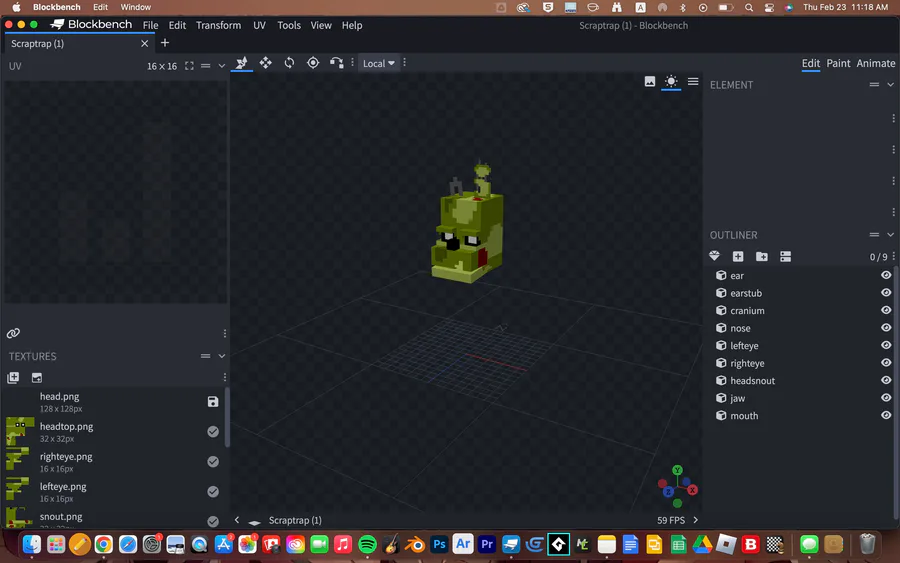
Task: Click the Add Group folder icon
Action: coord(762,257)
